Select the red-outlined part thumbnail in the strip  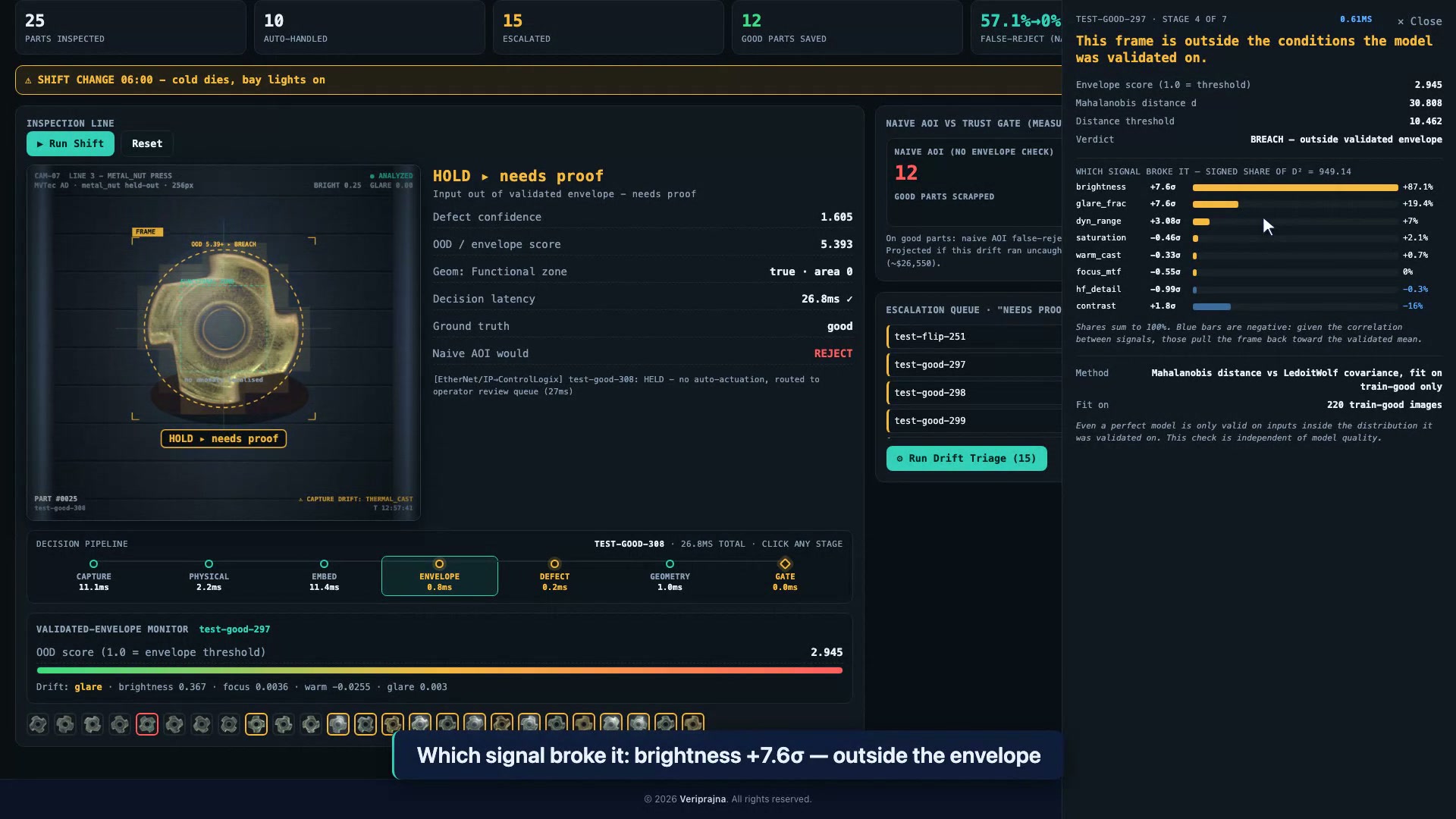[x=147, y=724]
